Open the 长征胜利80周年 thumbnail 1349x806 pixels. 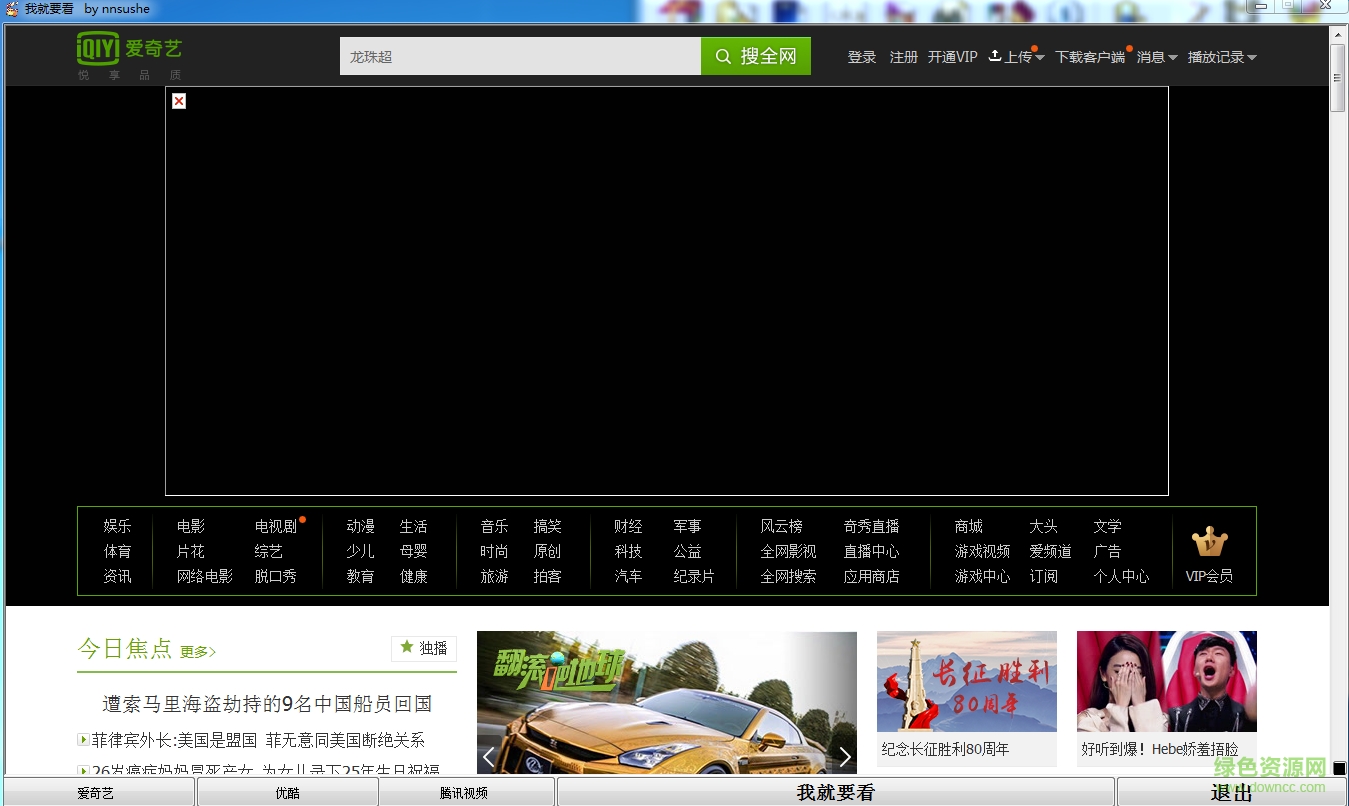pos(966,681)
